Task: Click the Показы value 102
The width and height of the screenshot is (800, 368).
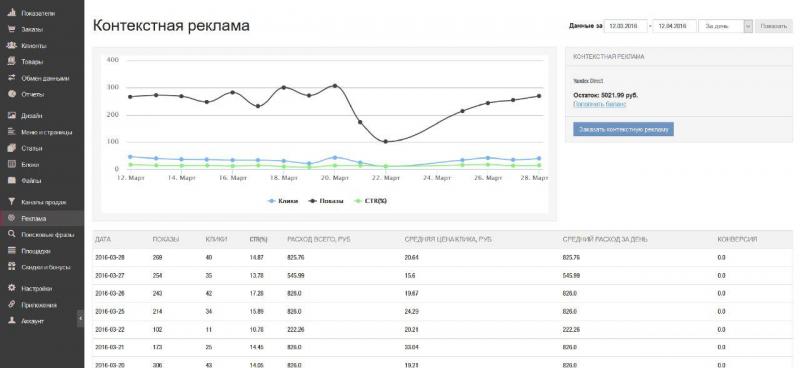Action: coord(157,329)
